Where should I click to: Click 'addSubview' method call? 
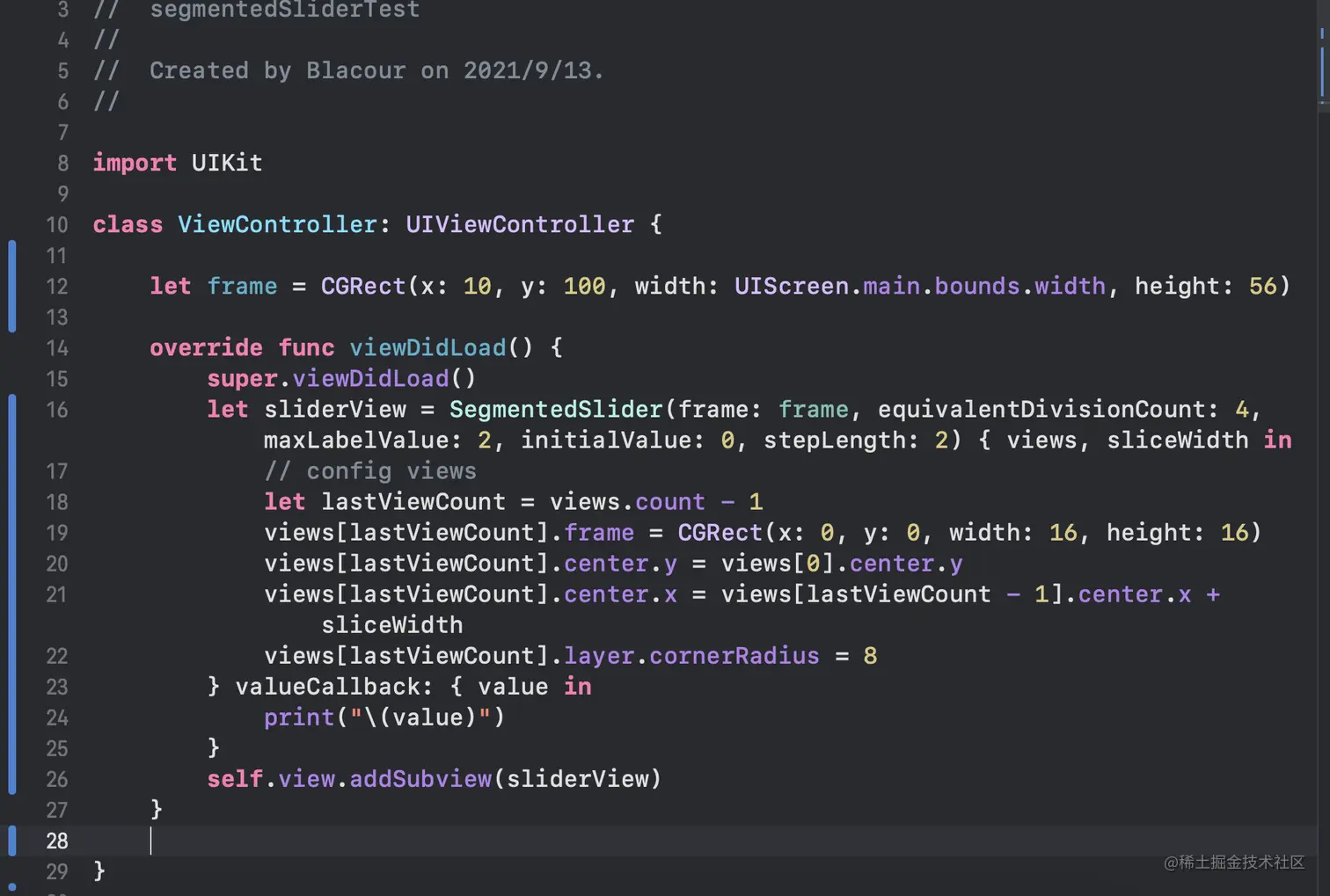click(420, 779)
